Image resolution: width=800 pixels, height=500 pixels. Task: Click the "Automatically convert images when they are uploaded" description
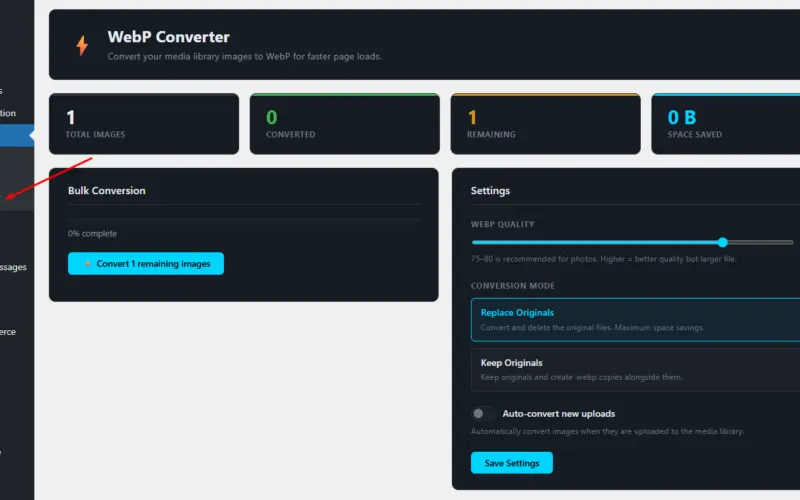tap(607, 431)
